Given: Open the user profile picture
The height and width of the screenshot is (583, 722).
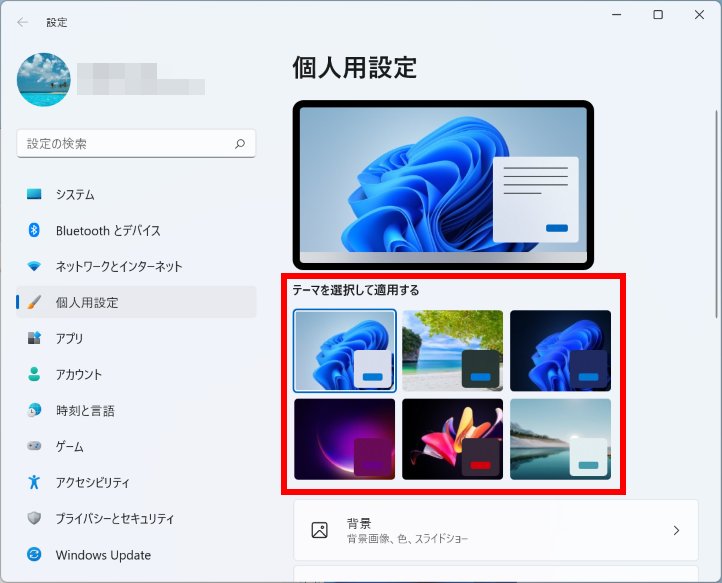Looking at the screenshot, I should click(44, 79).
